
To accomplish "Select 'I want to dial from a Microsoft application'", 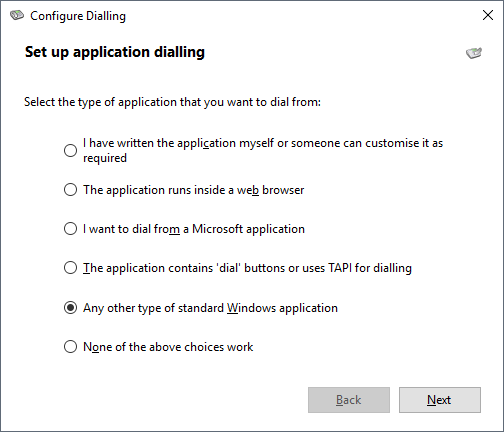I will [x=70, y=229].
